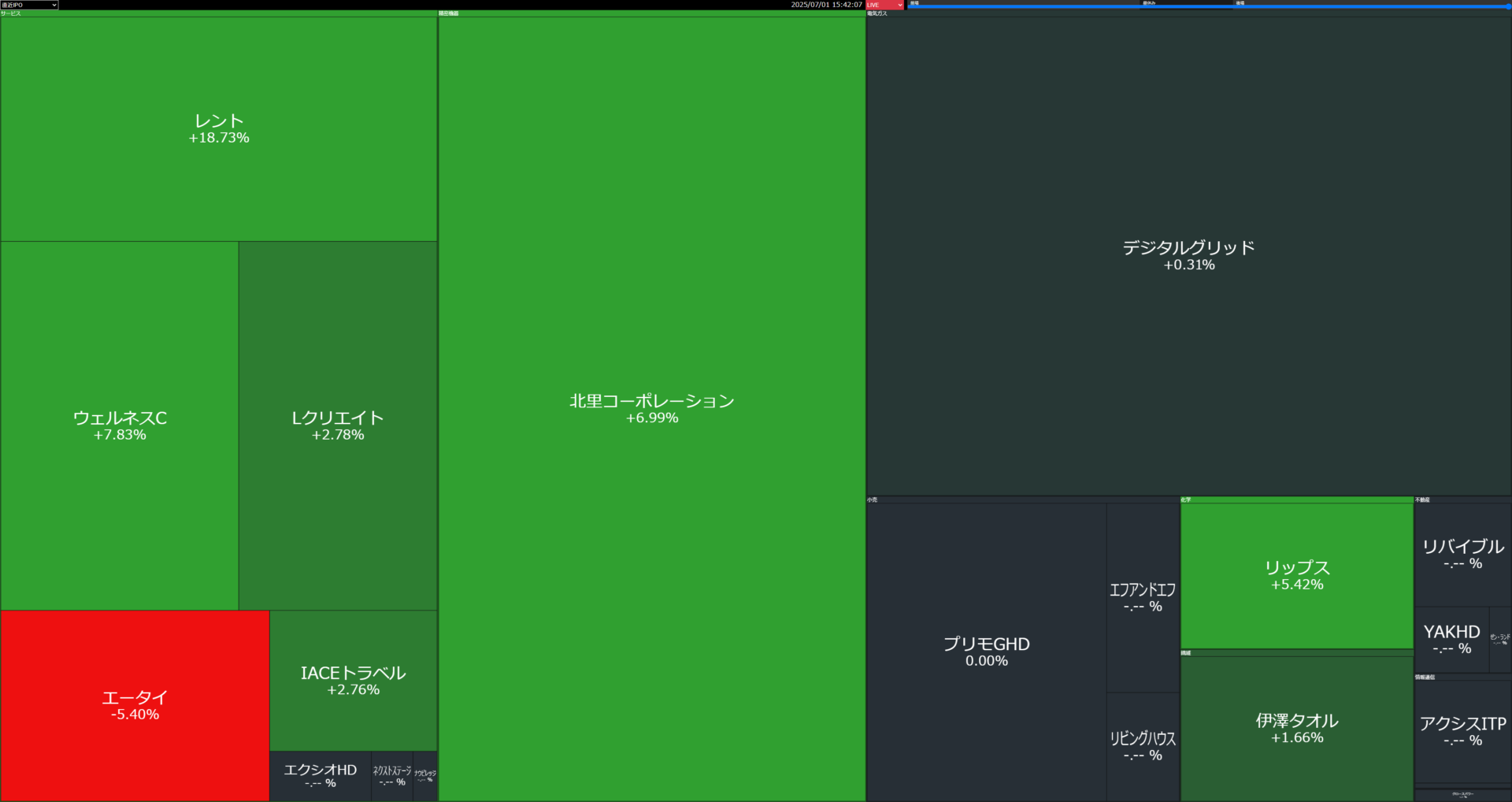Click the 情報通信 sector header

click(x=1463, y=677)
